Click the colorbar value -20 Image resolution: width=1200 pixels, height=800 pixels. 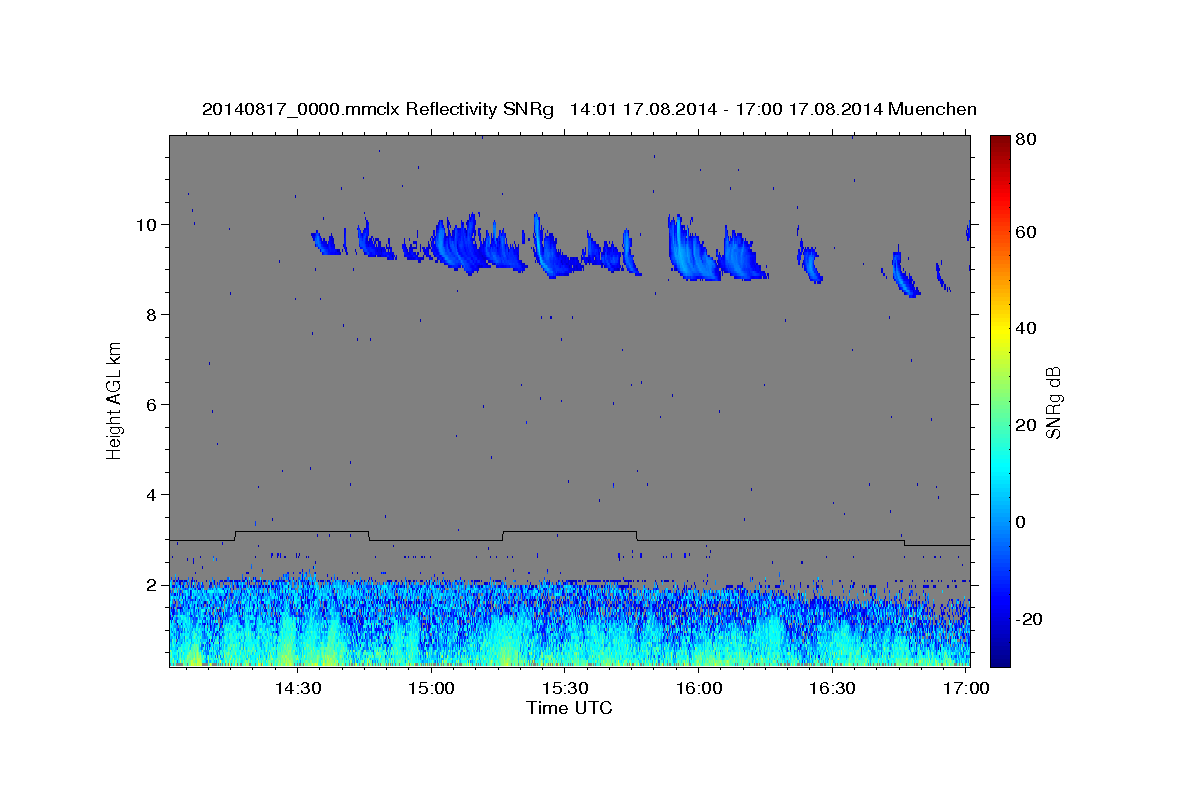pyautogui.click(x=1031, y=618)
